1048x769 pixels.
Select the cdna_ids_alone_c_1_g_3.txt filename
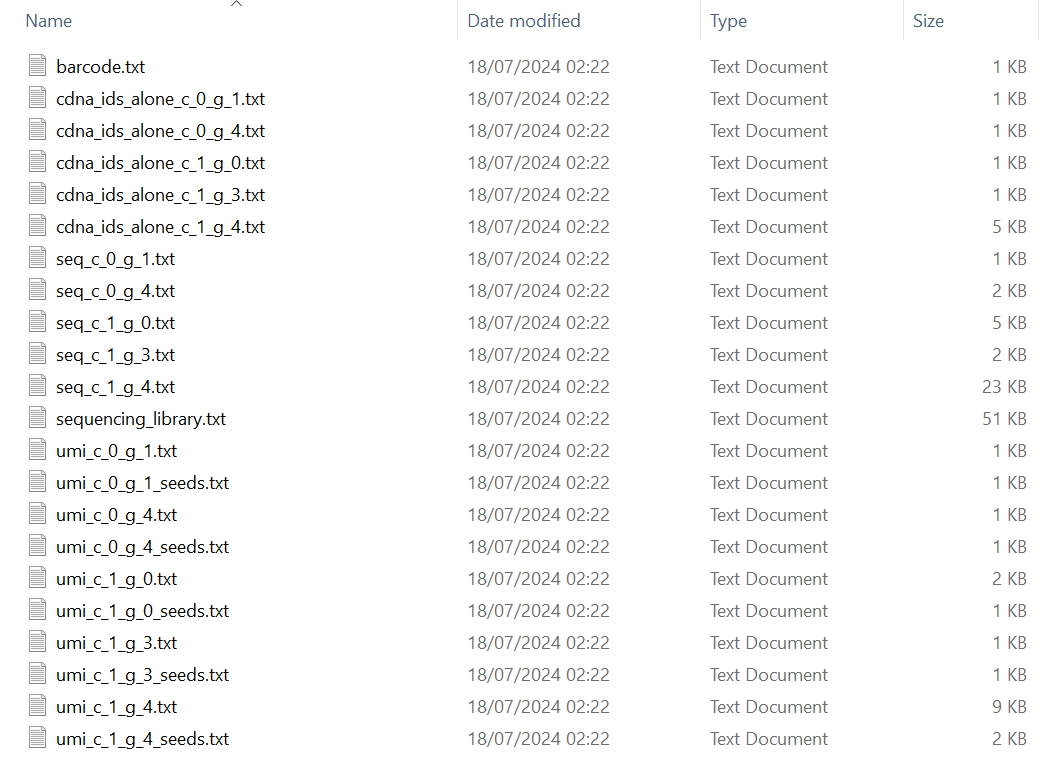[x=160, y=195]
